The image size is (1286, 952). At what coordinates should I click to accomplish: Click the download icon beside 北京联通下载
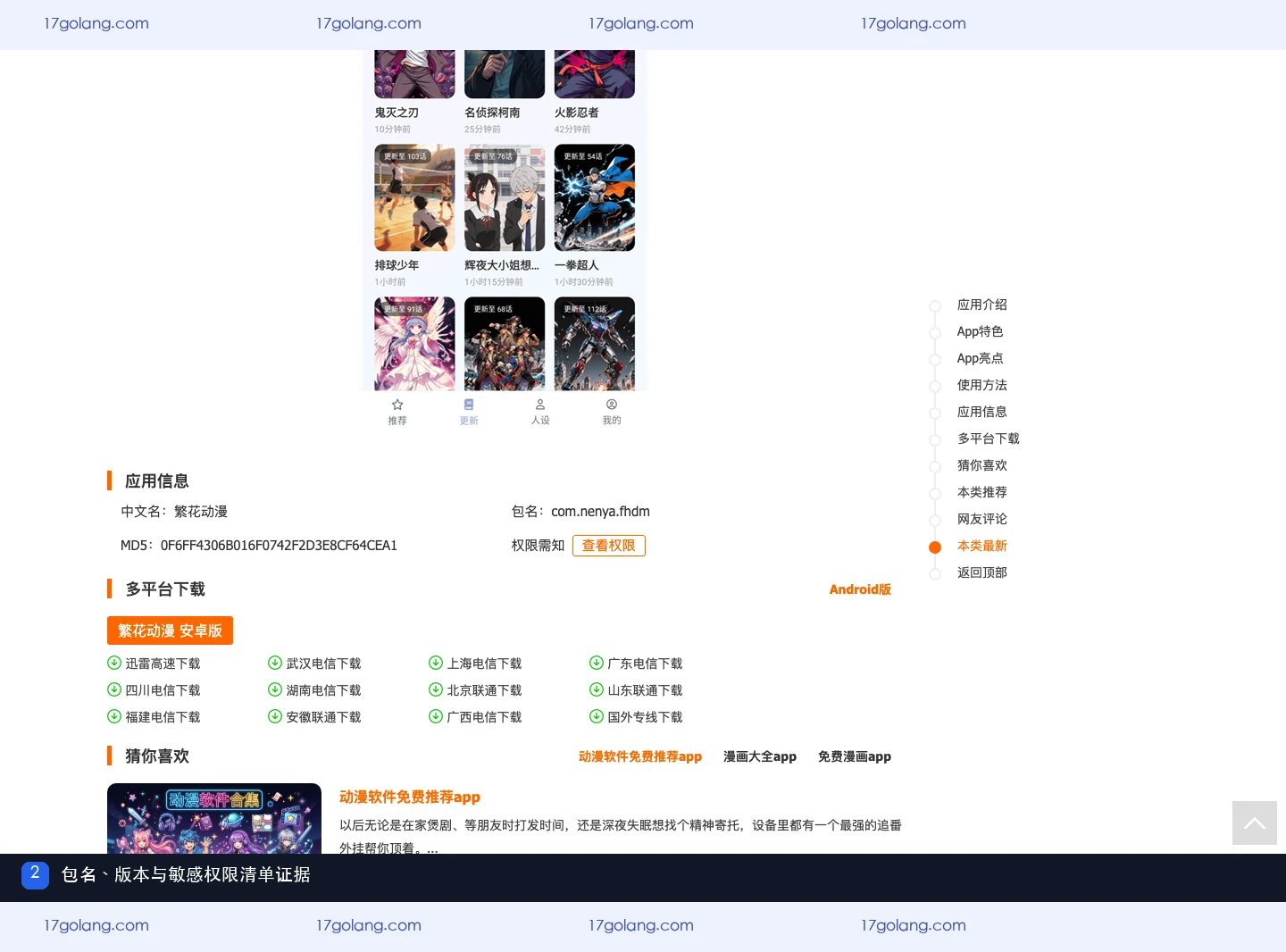click(436, 689)
